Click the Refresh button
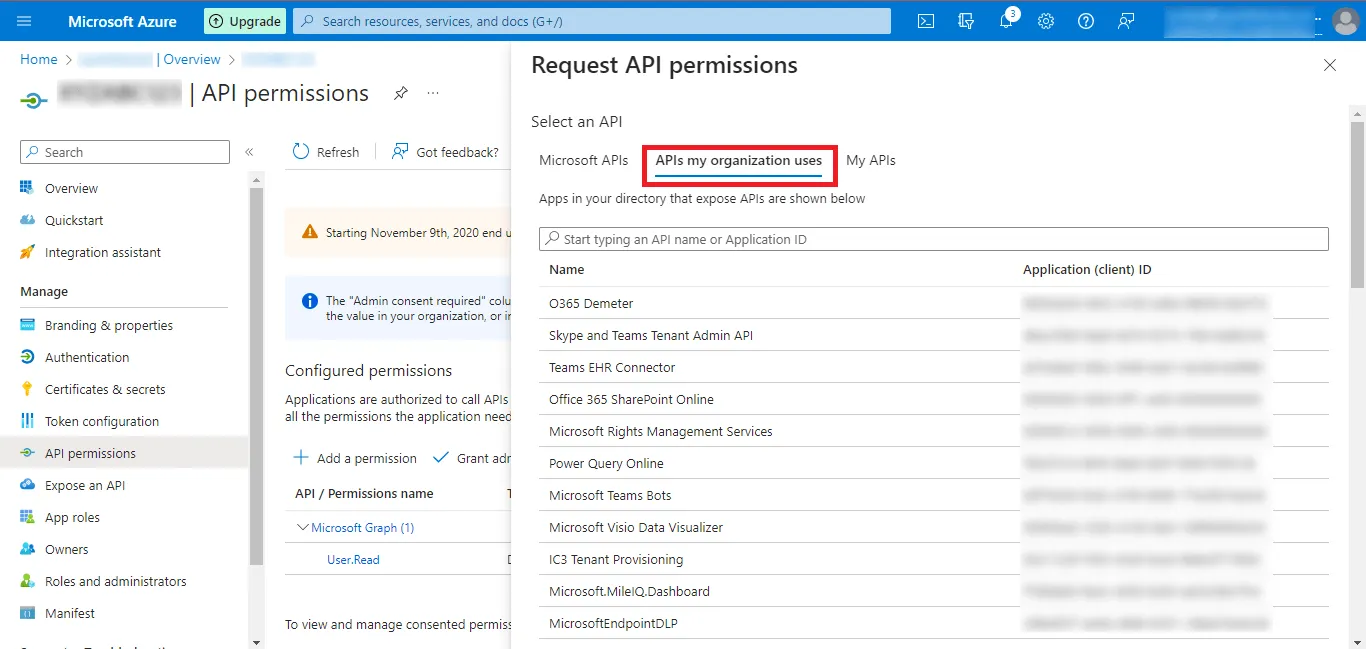1366x649 pixels. [x=326, y=152]
